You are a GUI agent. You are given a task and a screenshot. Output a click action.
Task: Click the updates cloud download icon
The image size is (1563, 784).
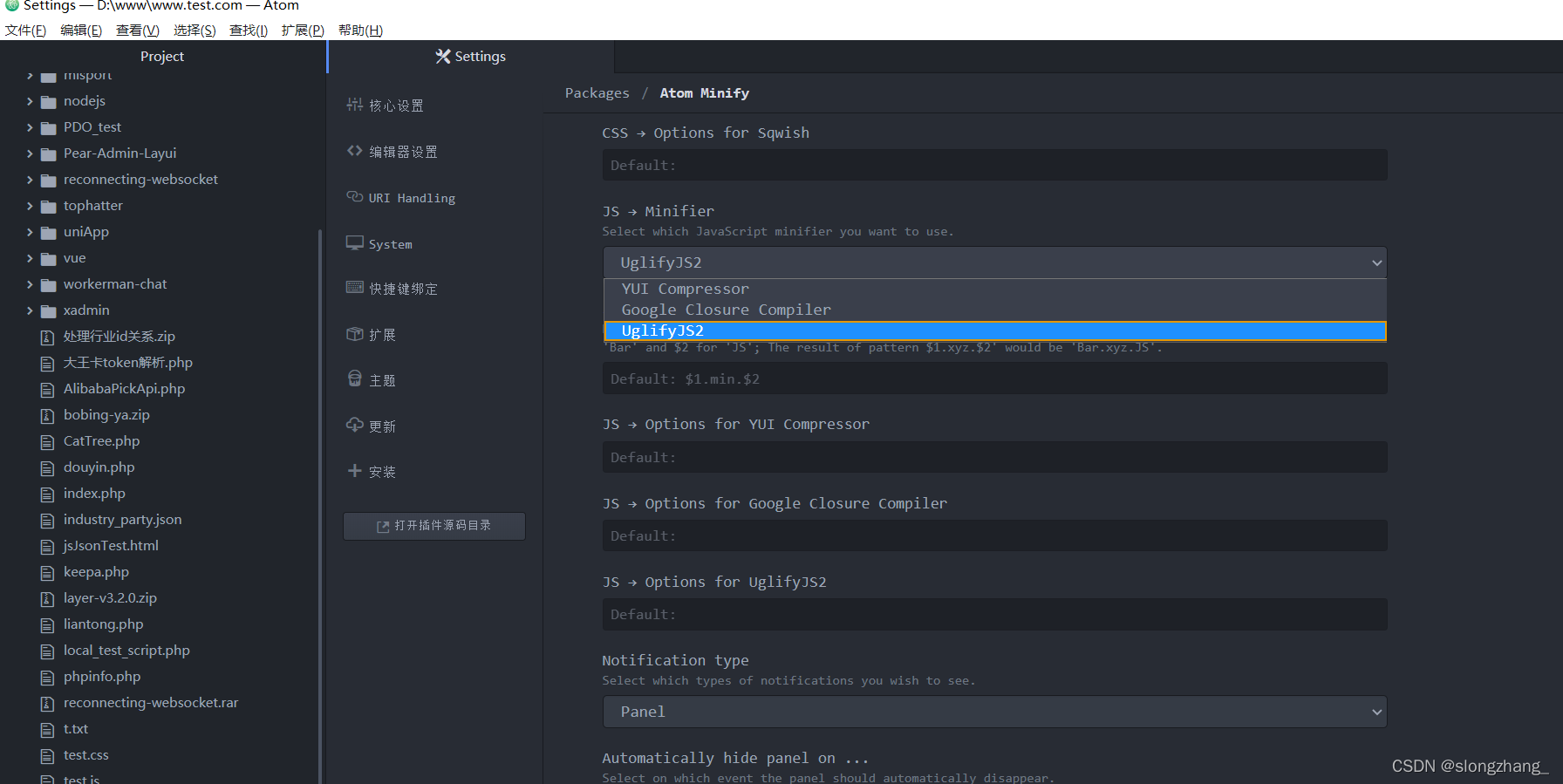[x=354, y=426]
